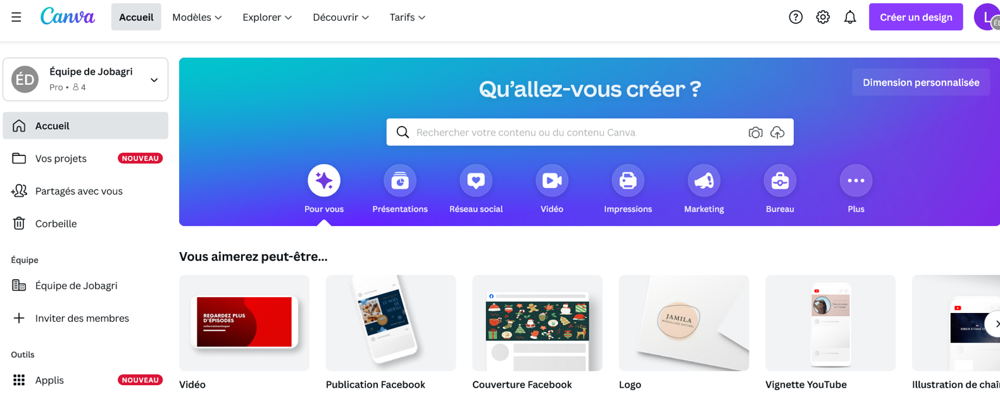Choose the Vidéo category icon
Image resolution: width=1000 pixels, height=401 pixels.
point(552,181)
